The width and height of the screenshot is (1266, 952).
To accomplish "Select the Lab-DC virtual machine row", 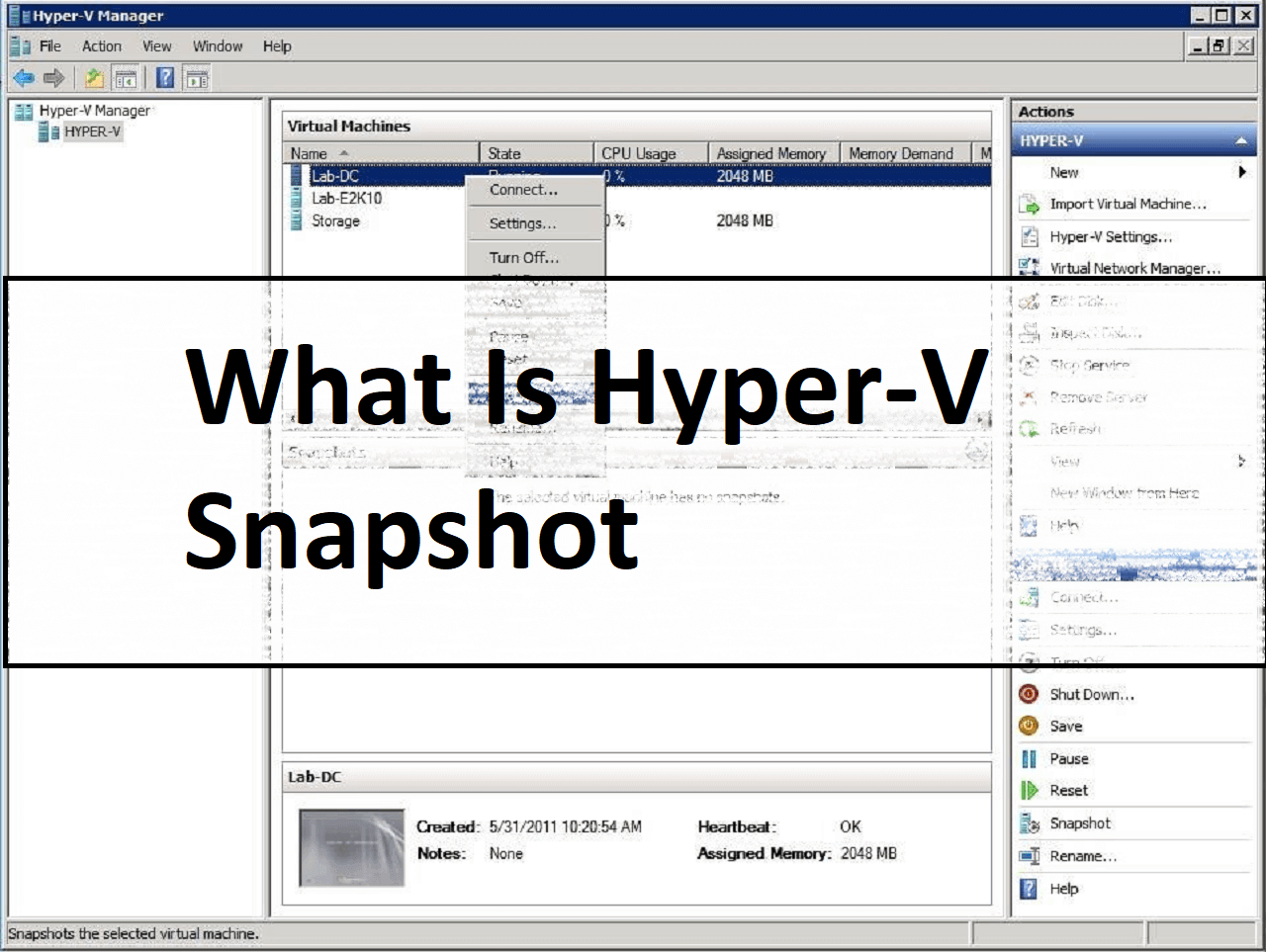I will [640, 176].
